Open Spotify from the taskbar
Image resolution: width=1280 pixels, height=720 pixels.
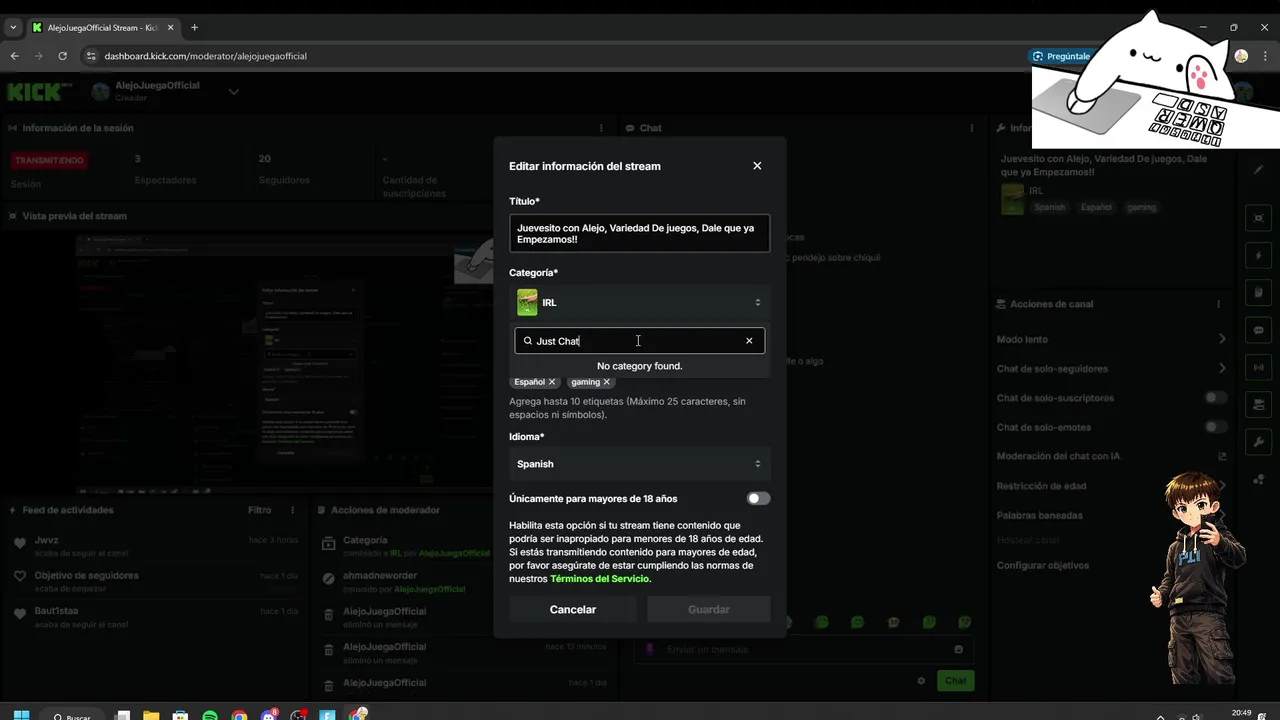coord(210,716)
